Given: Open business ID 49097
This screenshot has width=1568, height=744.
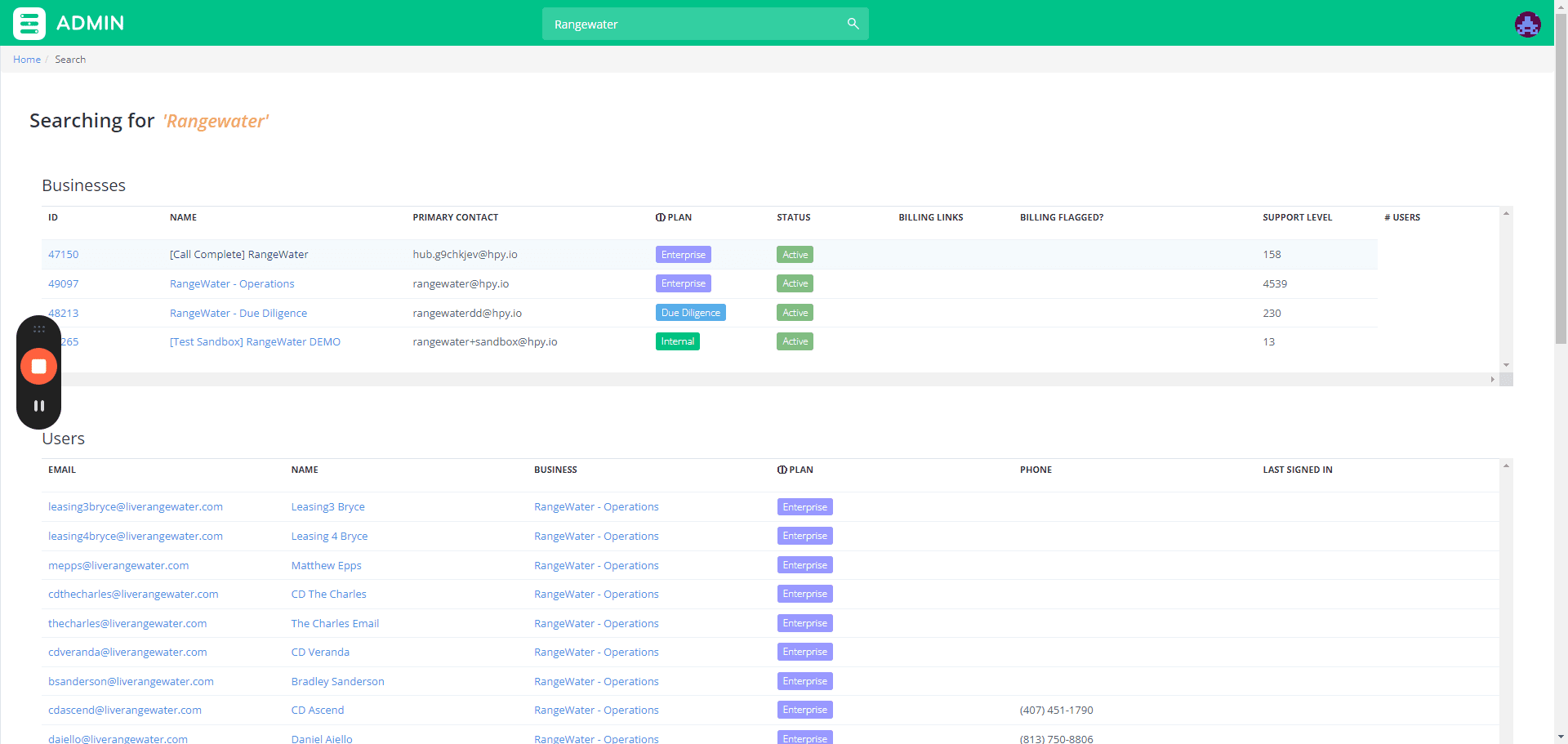Looking at the screenshot, I should (x=63, y=284).
